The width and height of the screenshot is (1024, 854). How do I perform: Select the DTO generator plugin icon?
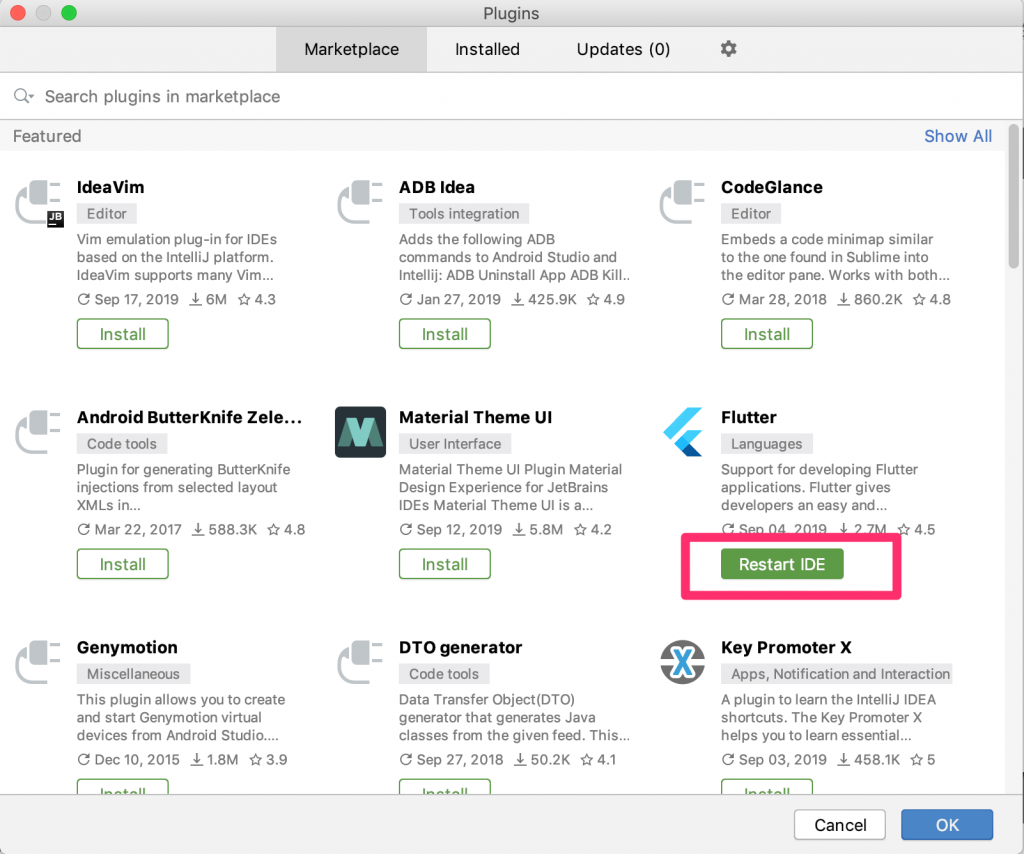pos(360,661)
